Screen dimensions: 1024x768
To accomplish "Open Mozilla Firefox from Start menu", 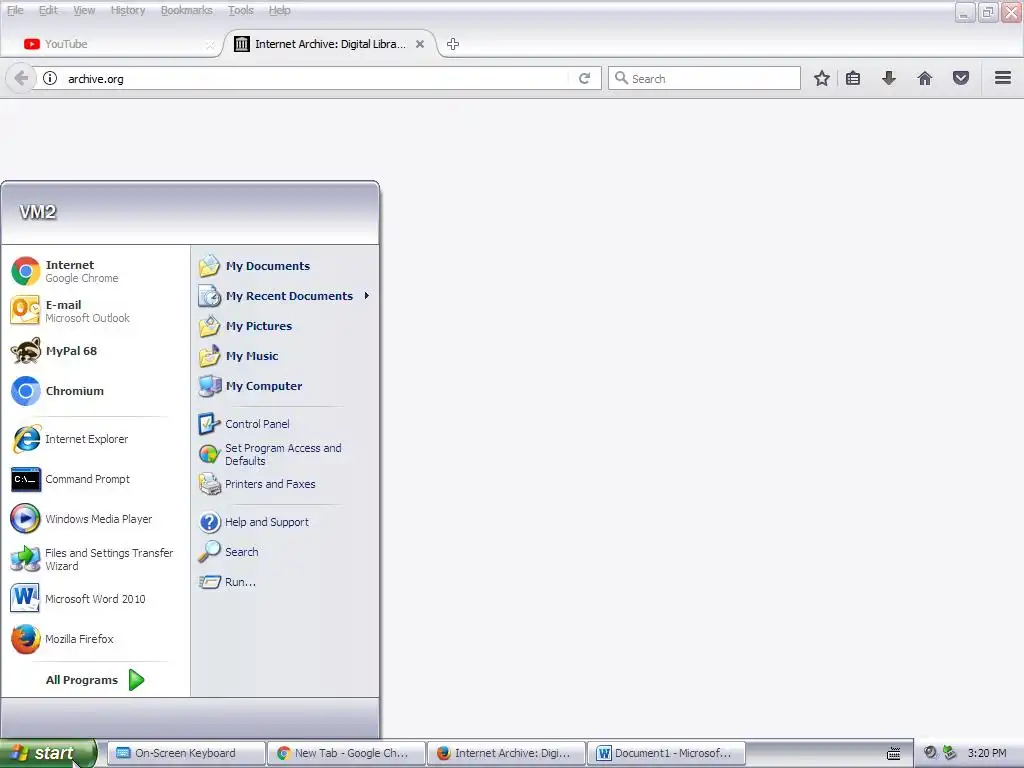I will 95,639.
